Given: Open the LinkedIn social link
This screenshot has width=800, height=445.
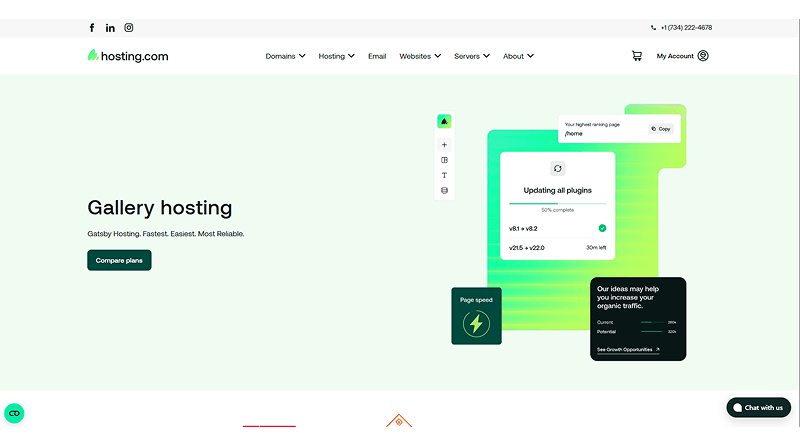Looking at the screenshot, I should 110,28.
